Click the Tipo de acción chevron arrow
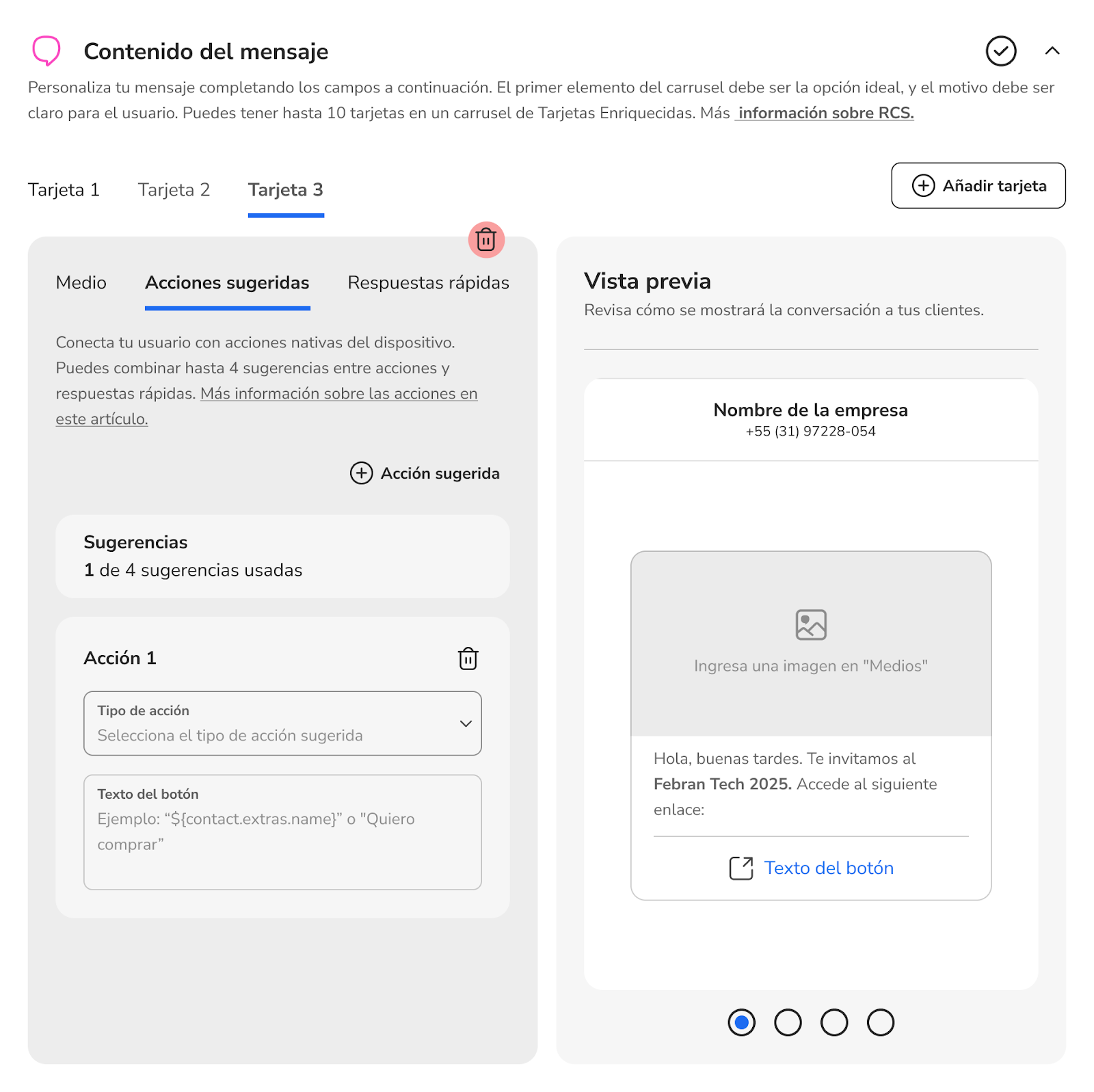Viewport: 1094px width, 1092px height. [466, 723]
